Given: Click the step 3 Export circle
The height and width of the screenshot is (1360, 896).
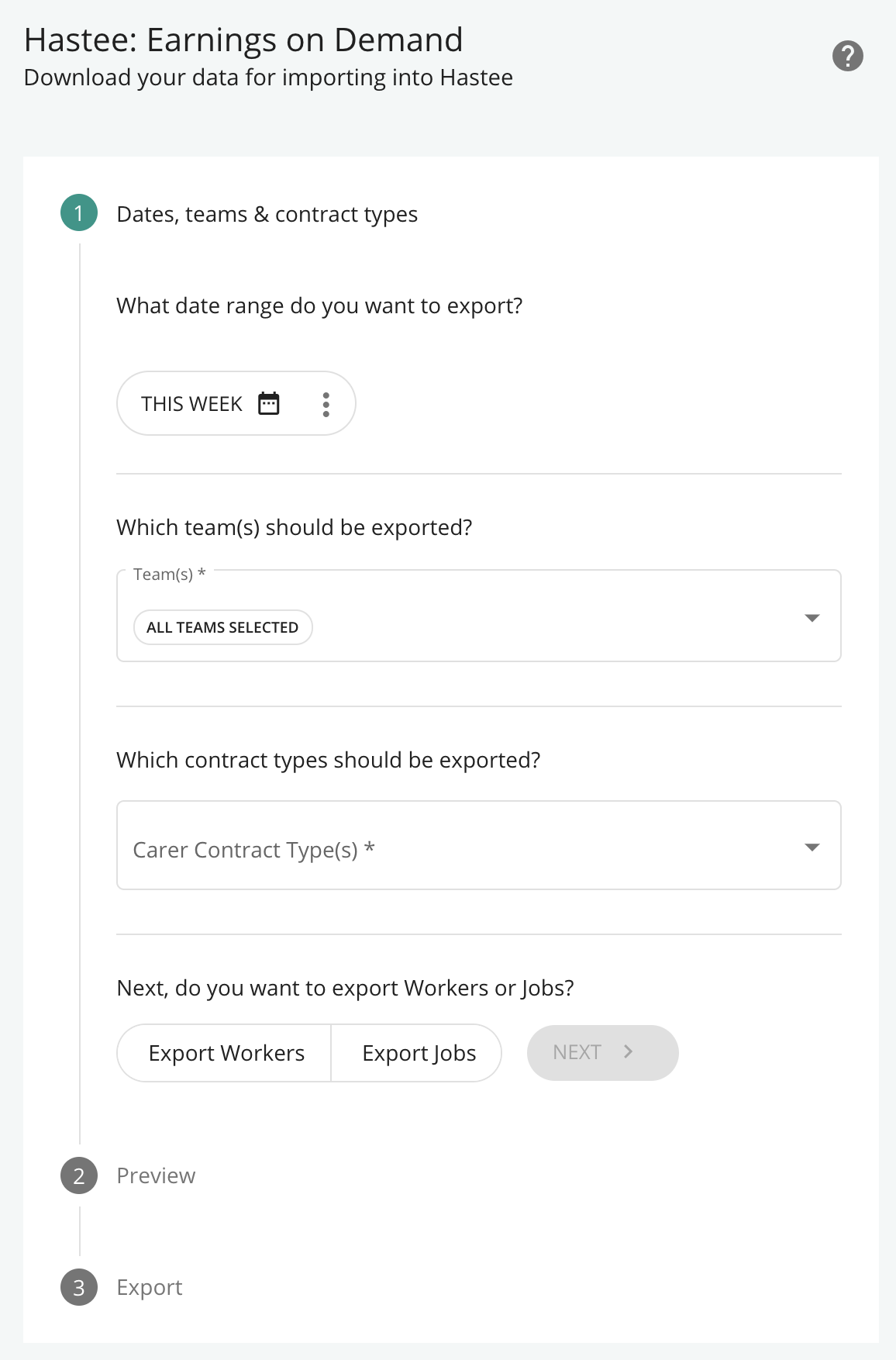Looking at the screenshot, I should click(x=79, y=1287).
